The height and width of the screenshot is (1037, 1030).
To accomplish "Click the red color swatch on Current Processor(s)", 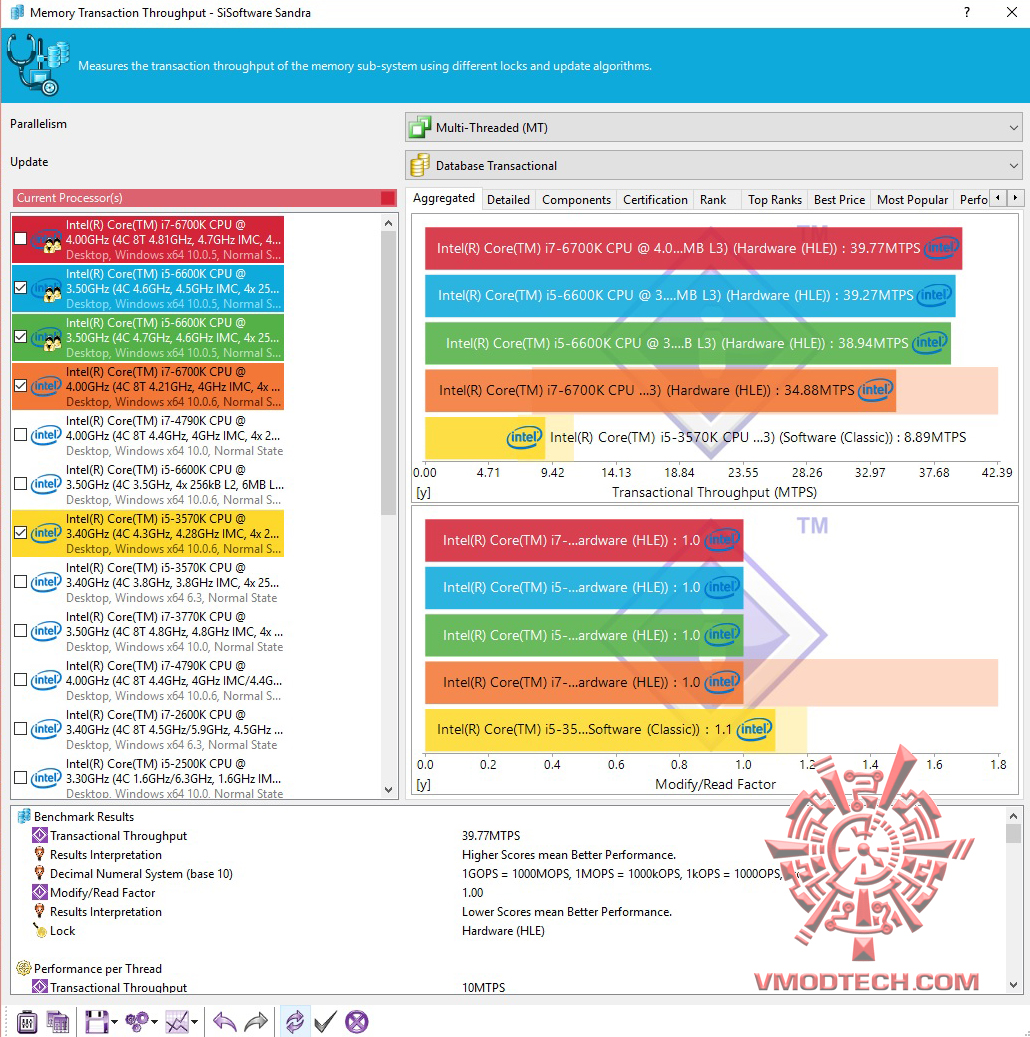I will click(388, 198).
